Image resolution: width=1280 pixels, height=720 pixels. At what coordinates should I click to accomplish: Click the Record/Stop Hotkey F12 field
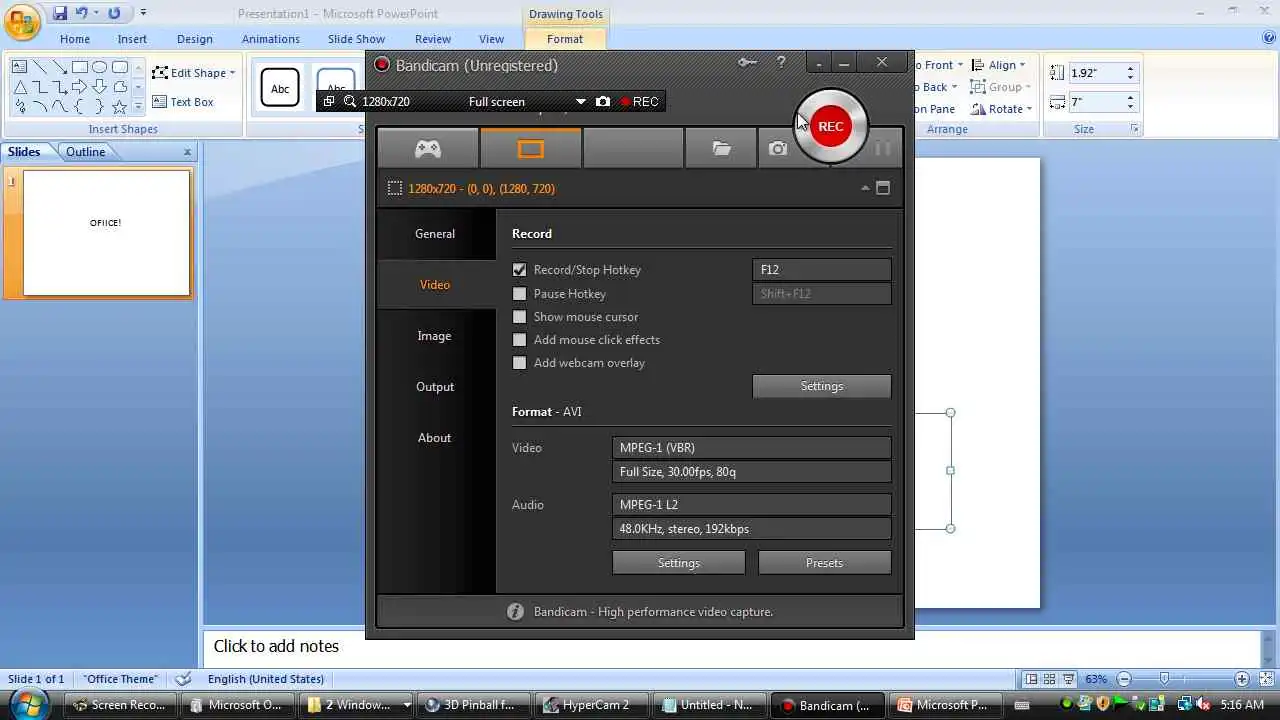[822, 270]
